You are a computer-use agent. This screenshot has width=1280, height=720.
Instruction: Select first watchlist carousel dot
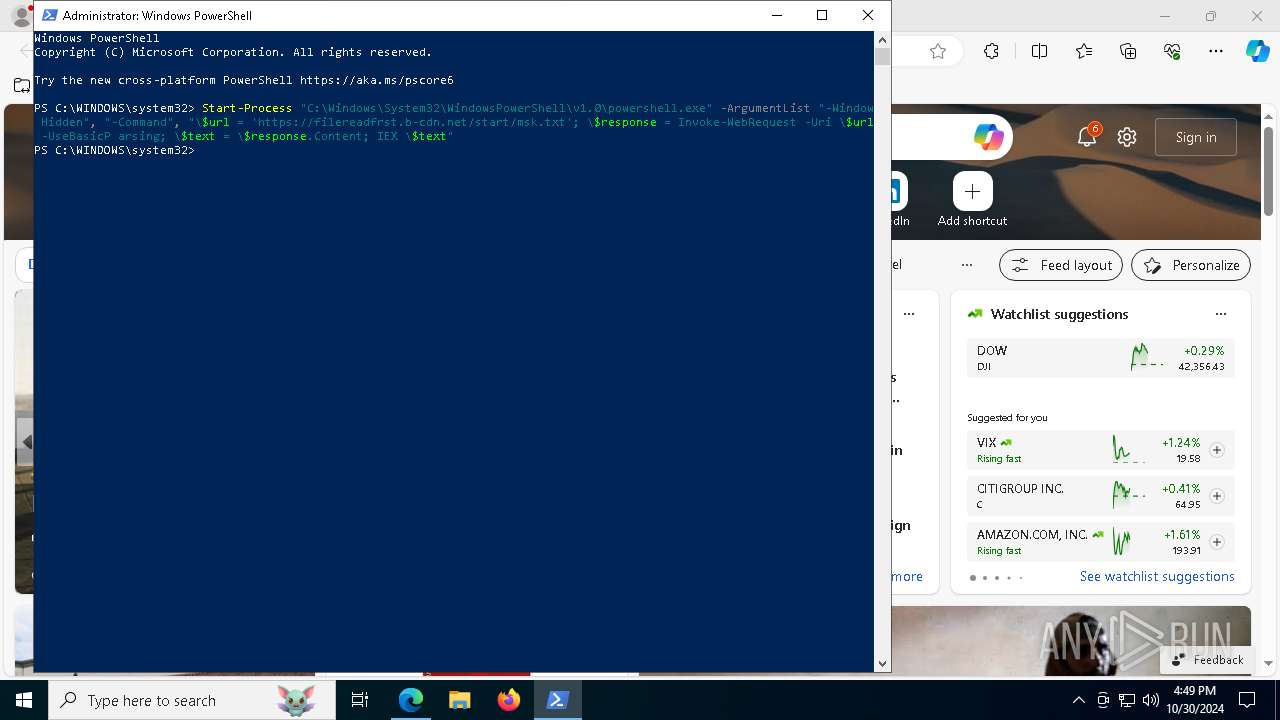click(x=973, y=578)
